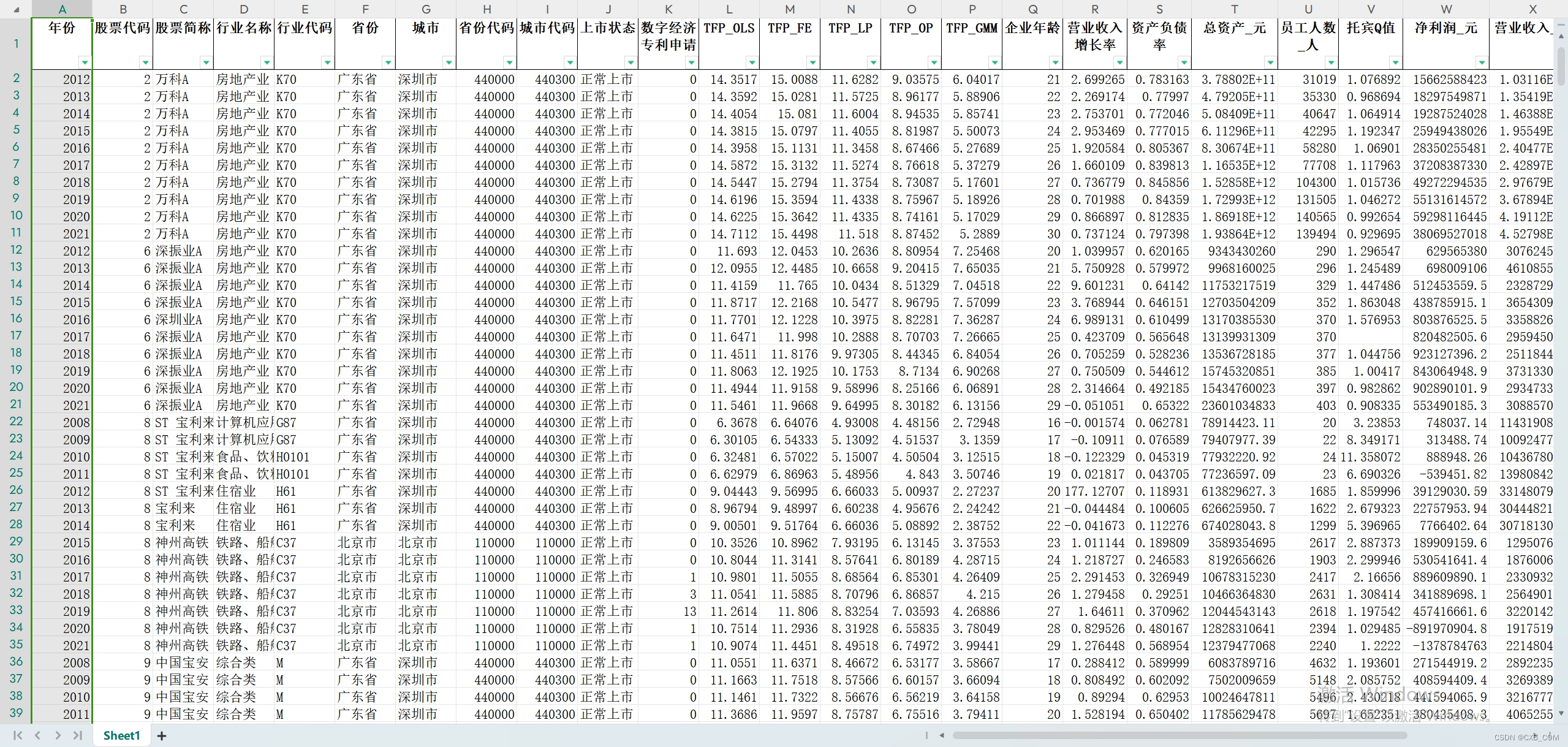
Task: Open the TFP_OLS filter dropdown
Action: pyautogui.click(x=752, y=63)
